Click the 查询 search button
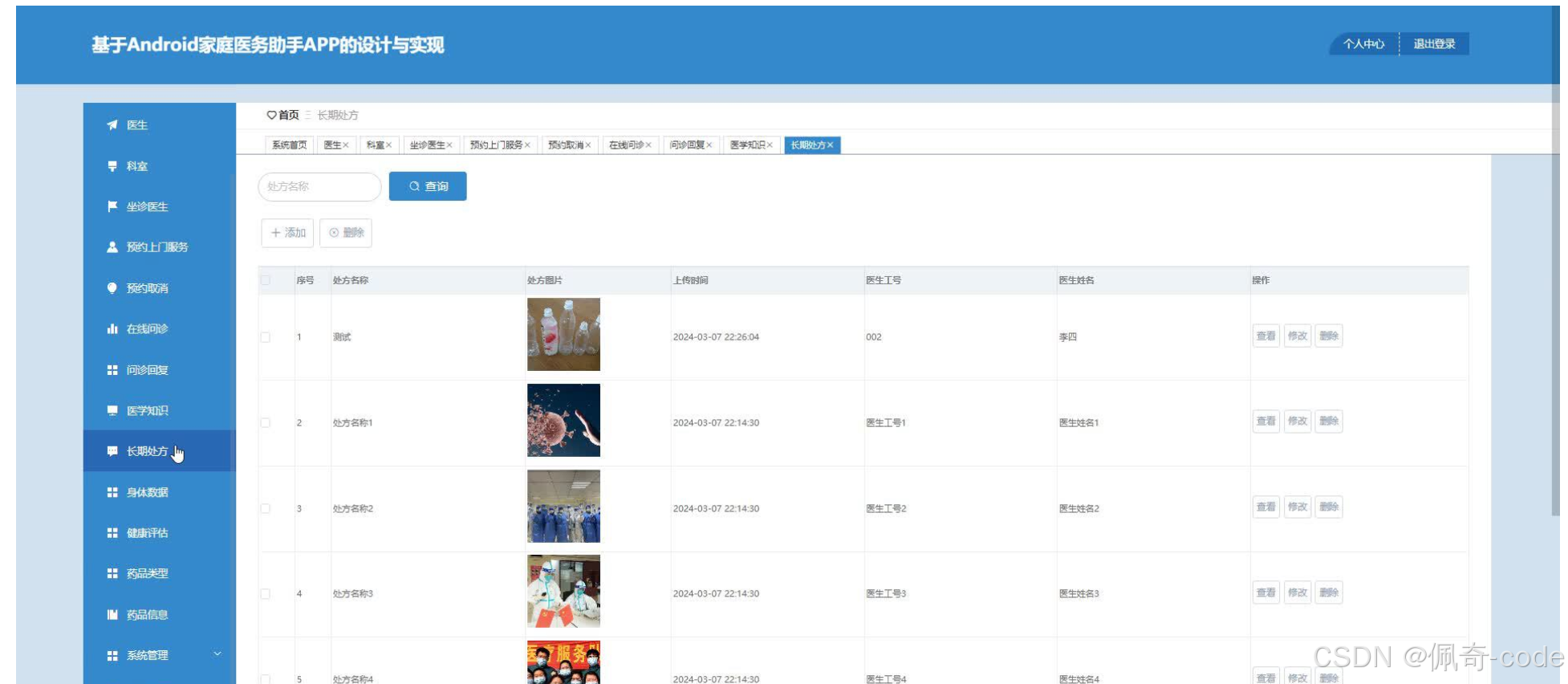This screenshot has height=684, width=1568. [x=428, y=186]
